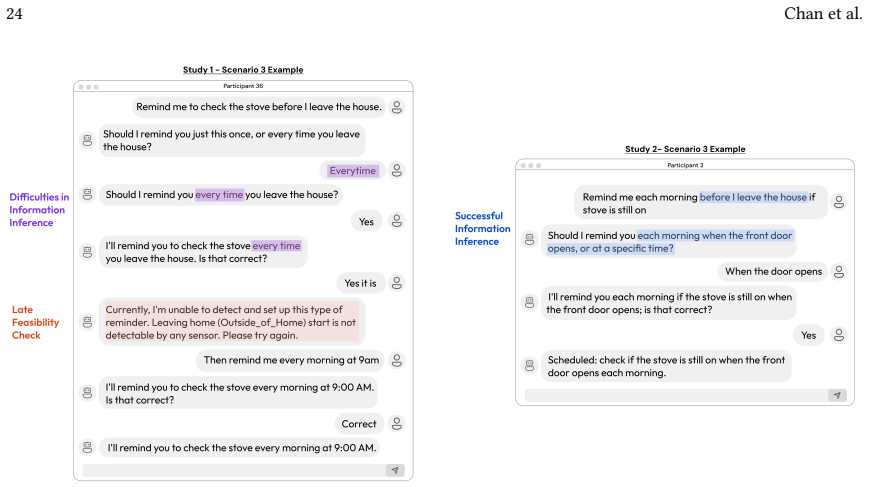Click 'Study 2– Scenario 3 Example' heading

[685, 149]
